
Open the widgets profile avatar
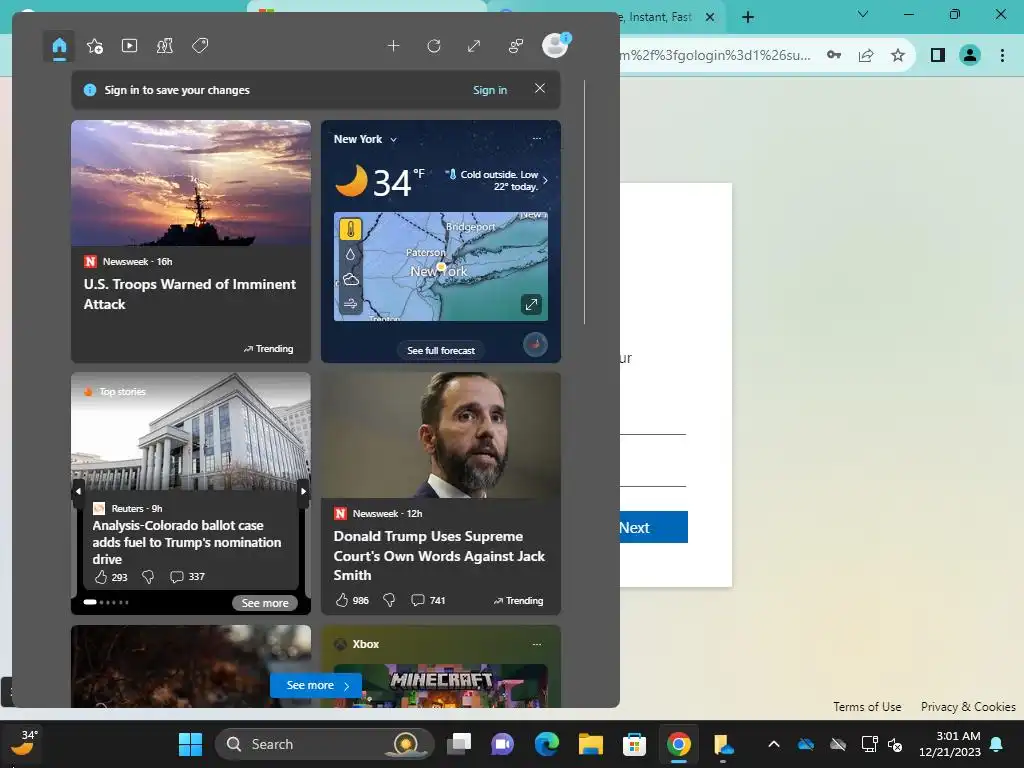click(x=555, y=46)
